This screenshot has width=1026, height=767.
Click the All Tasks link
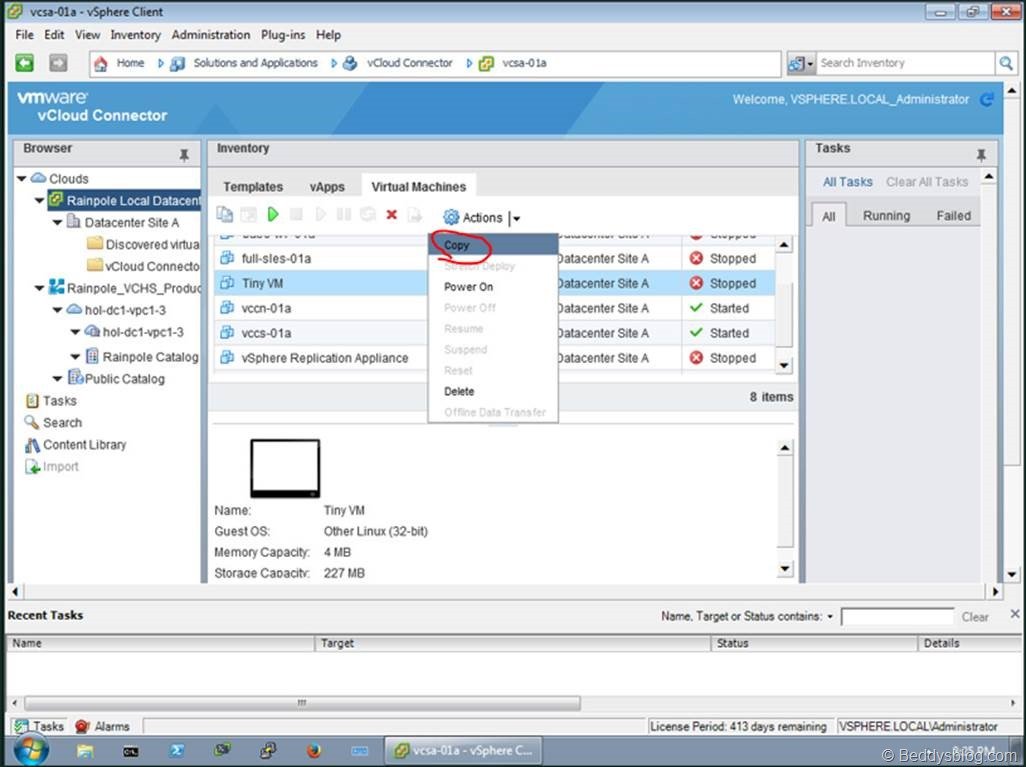[x=847, y=182]
